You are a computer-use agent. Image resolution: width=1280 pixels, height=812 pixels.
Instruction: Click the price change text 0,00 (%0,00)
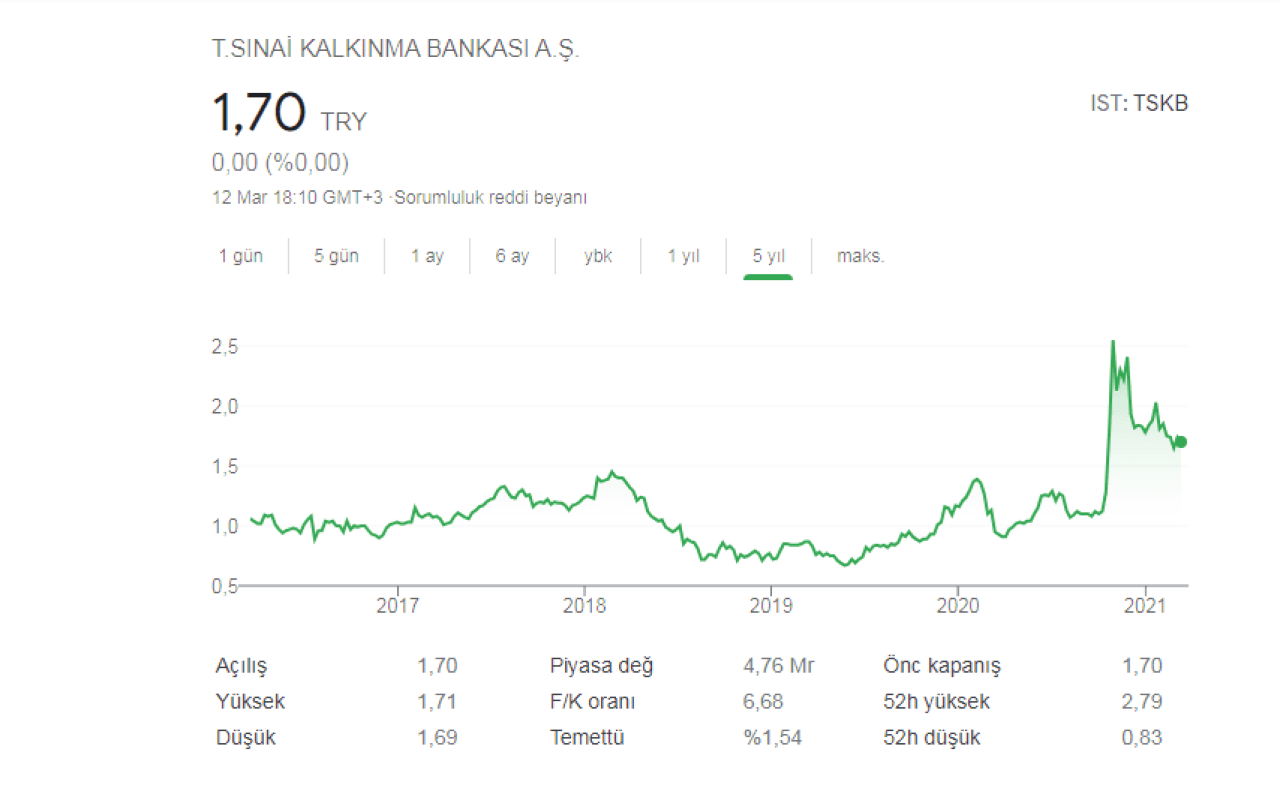point(280,162)
